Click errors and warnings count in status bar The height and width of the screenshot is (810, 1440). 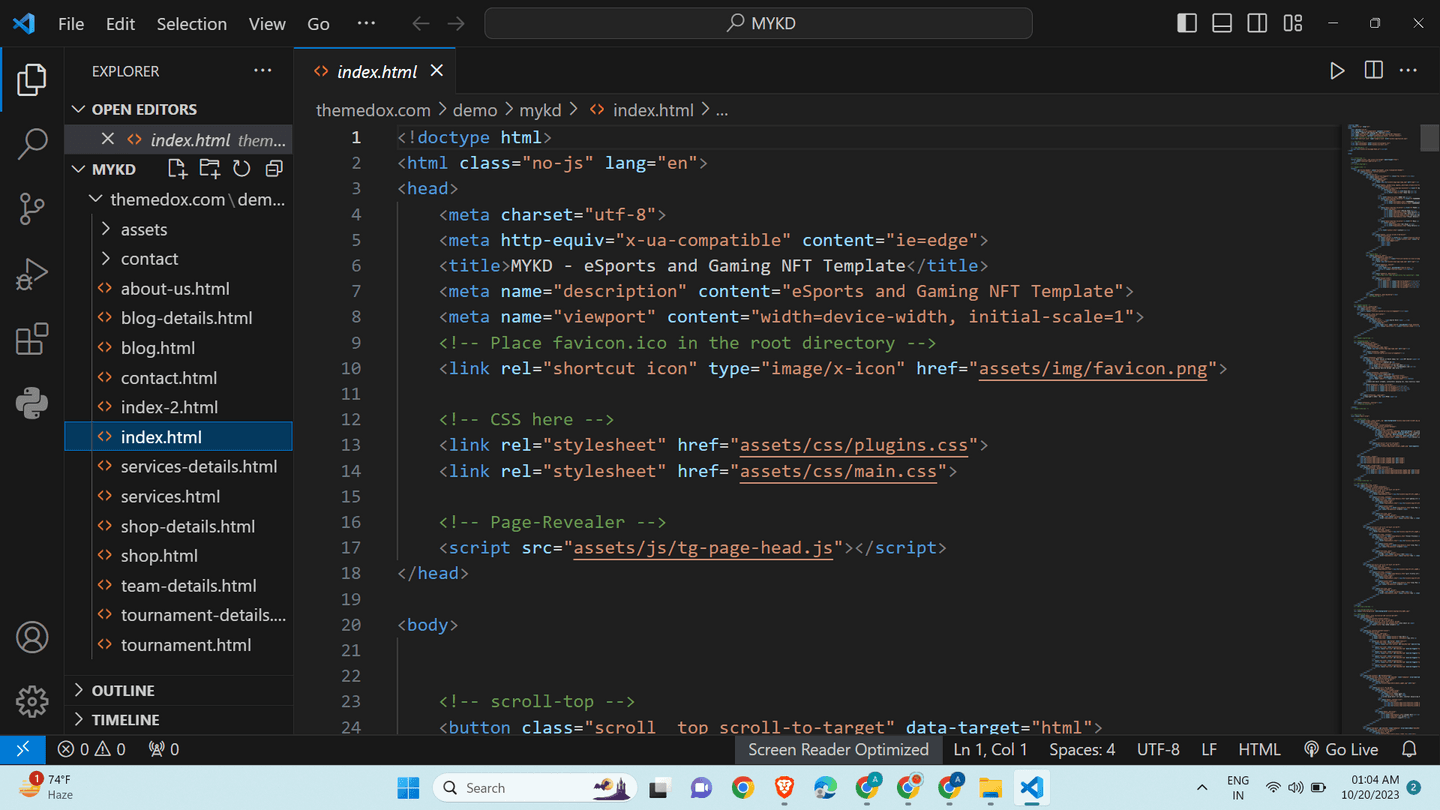click(x=92, y=749)
